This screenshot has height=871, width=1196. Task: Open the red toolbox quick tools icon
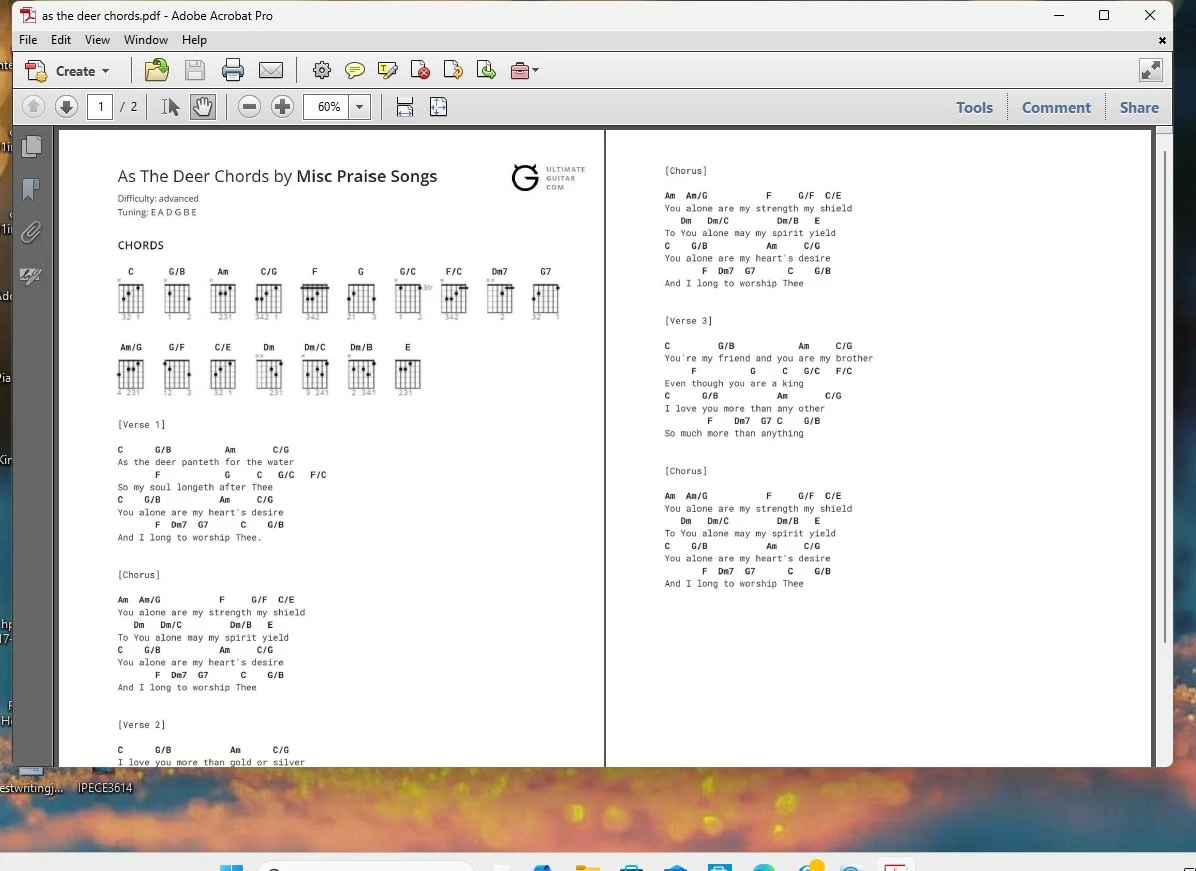pyautogui.click(x=519, y=71)
